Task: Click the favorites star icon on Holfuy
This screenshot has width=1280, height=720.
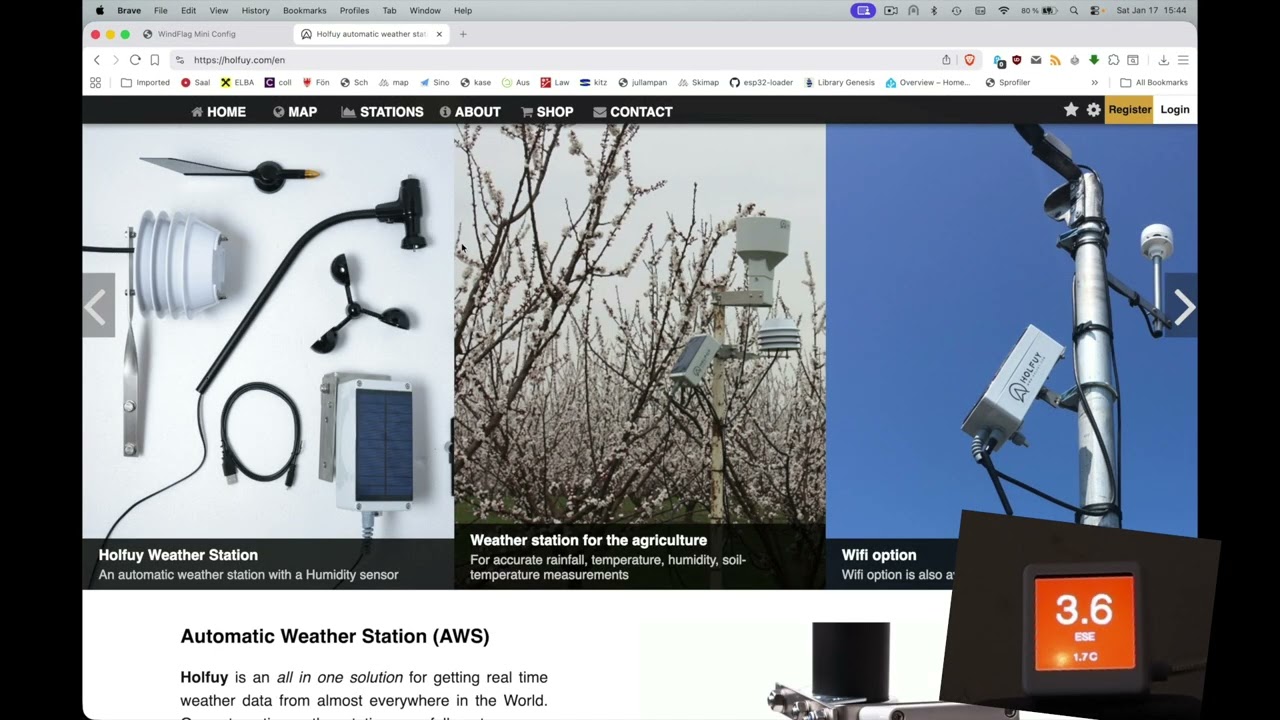Action: click(x=1071, y=110)
